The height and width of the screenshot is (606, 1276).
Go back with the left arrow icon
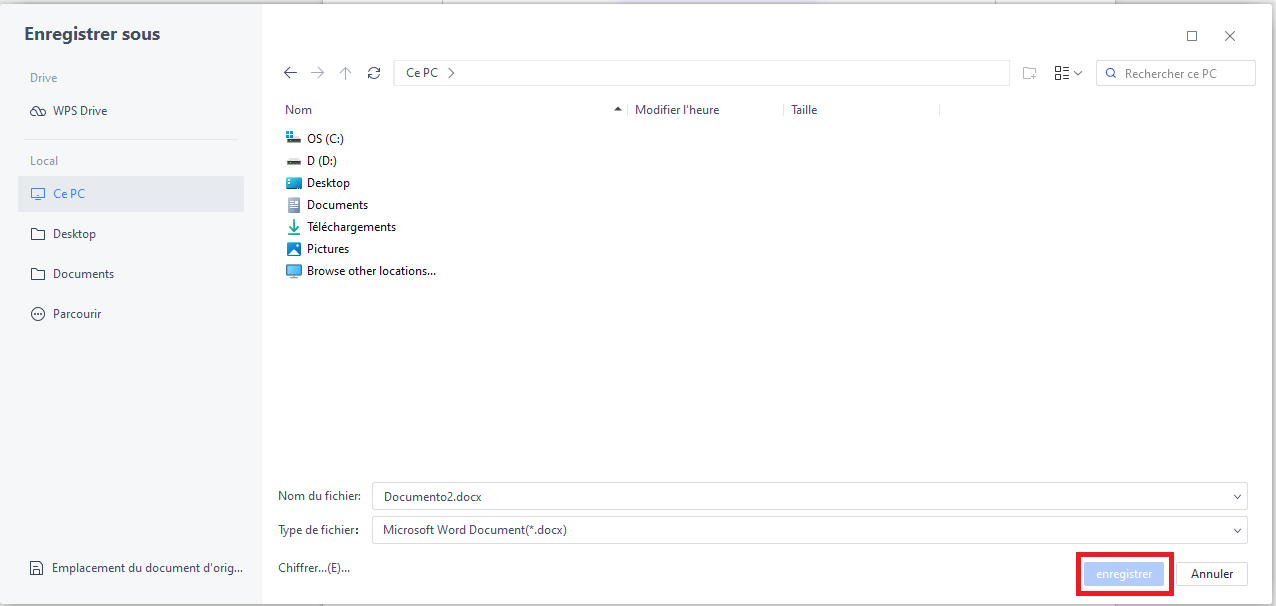(x=290, y=73)
